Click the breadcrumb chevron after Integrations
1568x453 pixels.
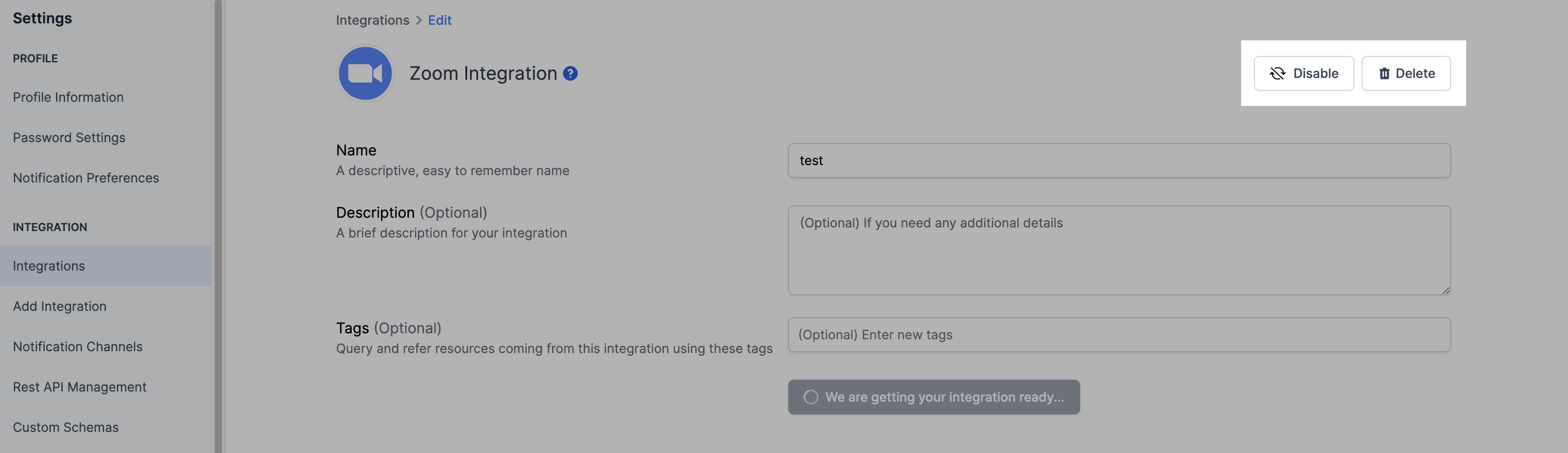pyautogui.click(x=419, y=20)
